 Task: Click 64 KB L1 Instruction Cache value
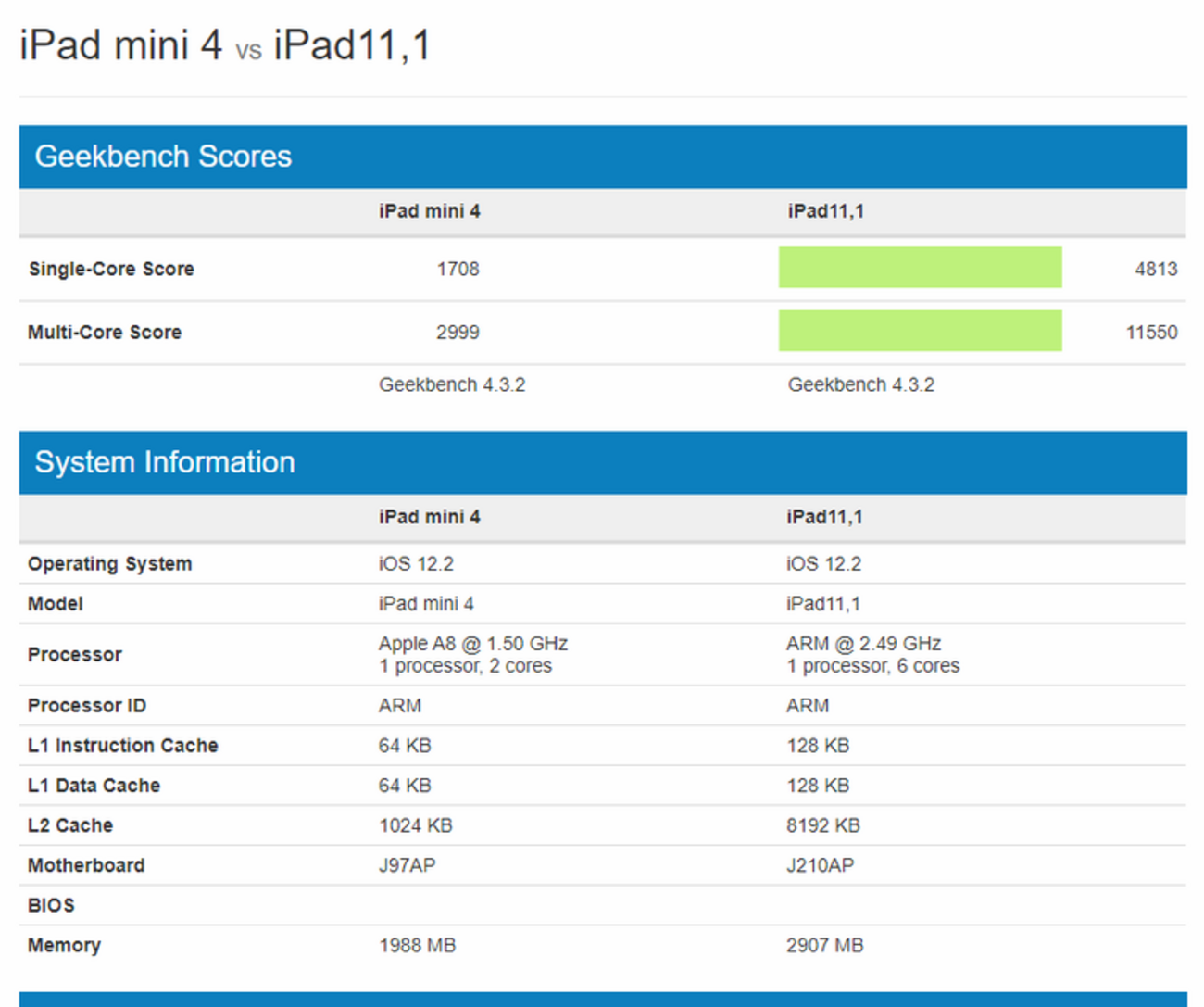[x=405, y=746]
